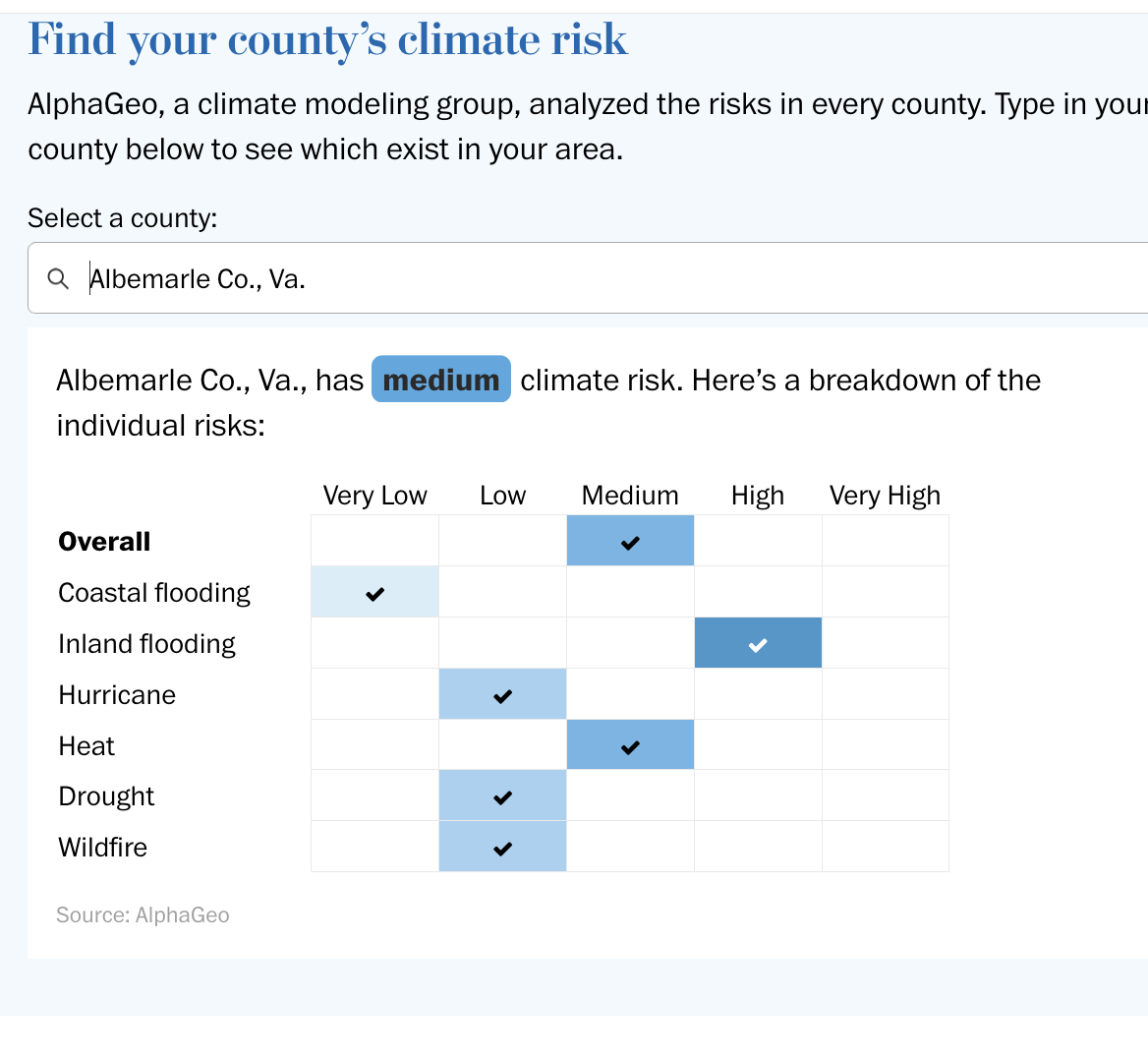Click the Hurricane low checkmark
The image size is (1148, 1060).
point(502,695)
